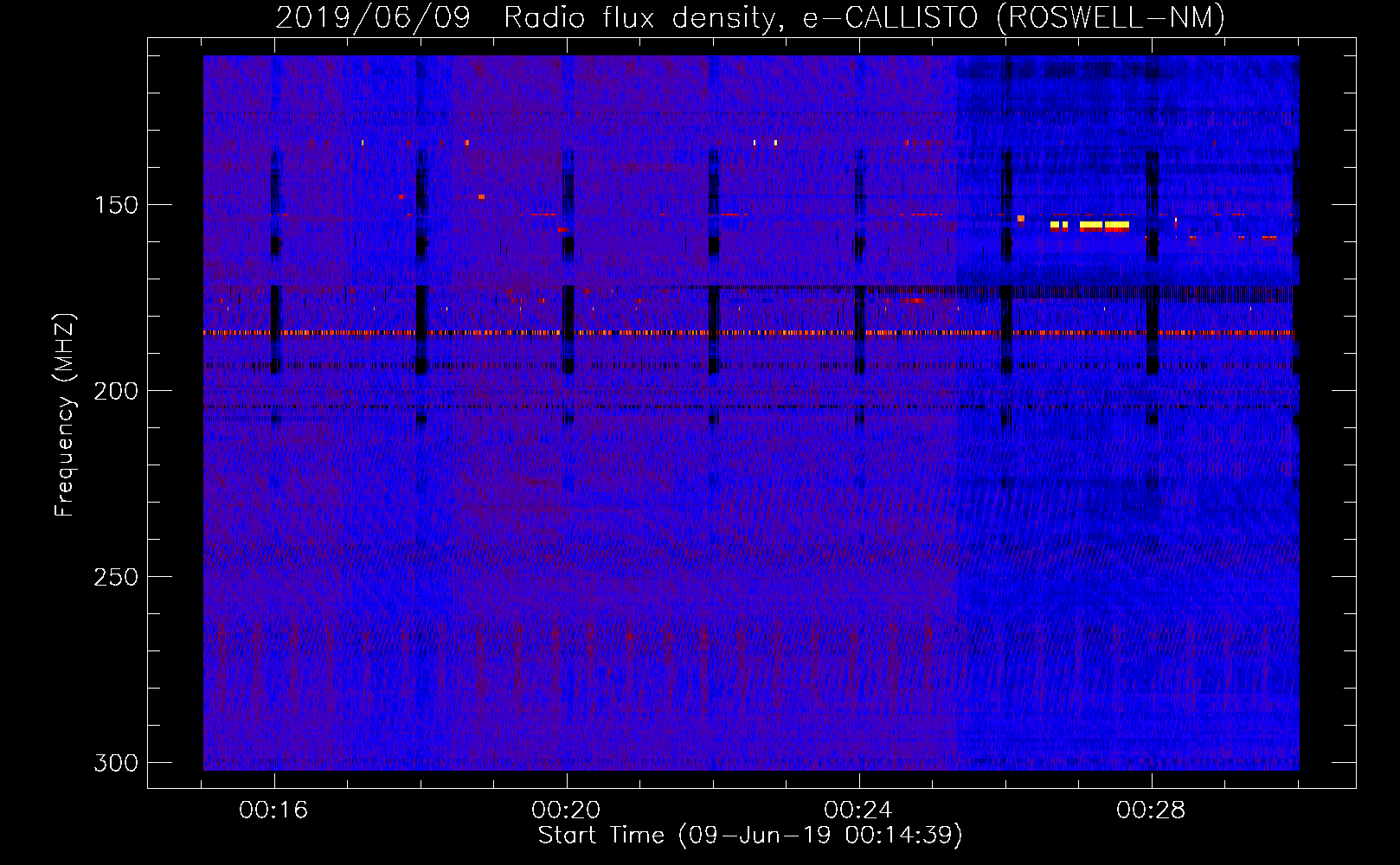
Task: Select the "Frequency (MHZ)" y-axis label
Action: coord(64,415)
